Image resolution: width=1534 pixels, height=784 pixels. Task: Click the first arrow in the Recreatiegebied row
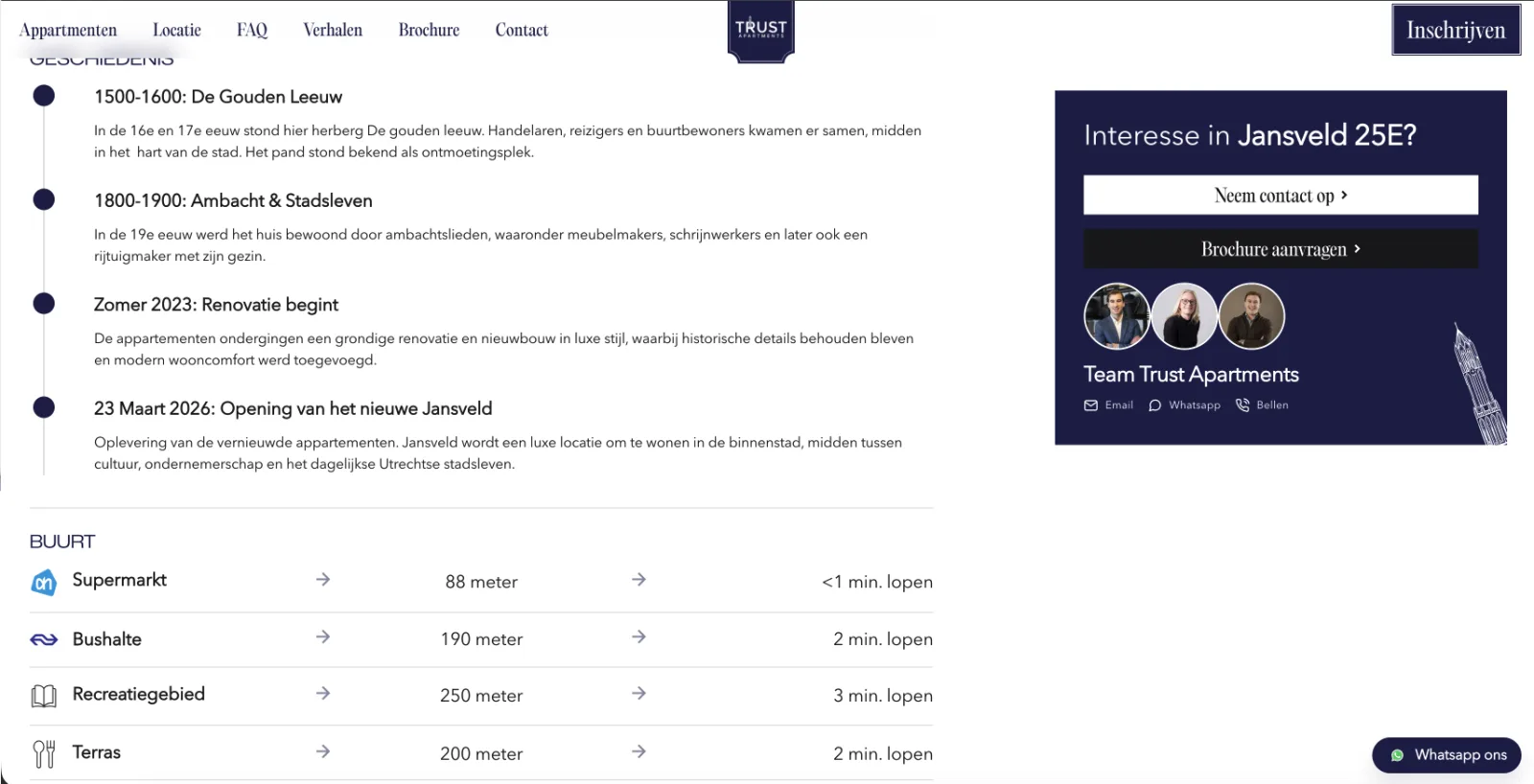pyautogui.click(x=323, y=693)
